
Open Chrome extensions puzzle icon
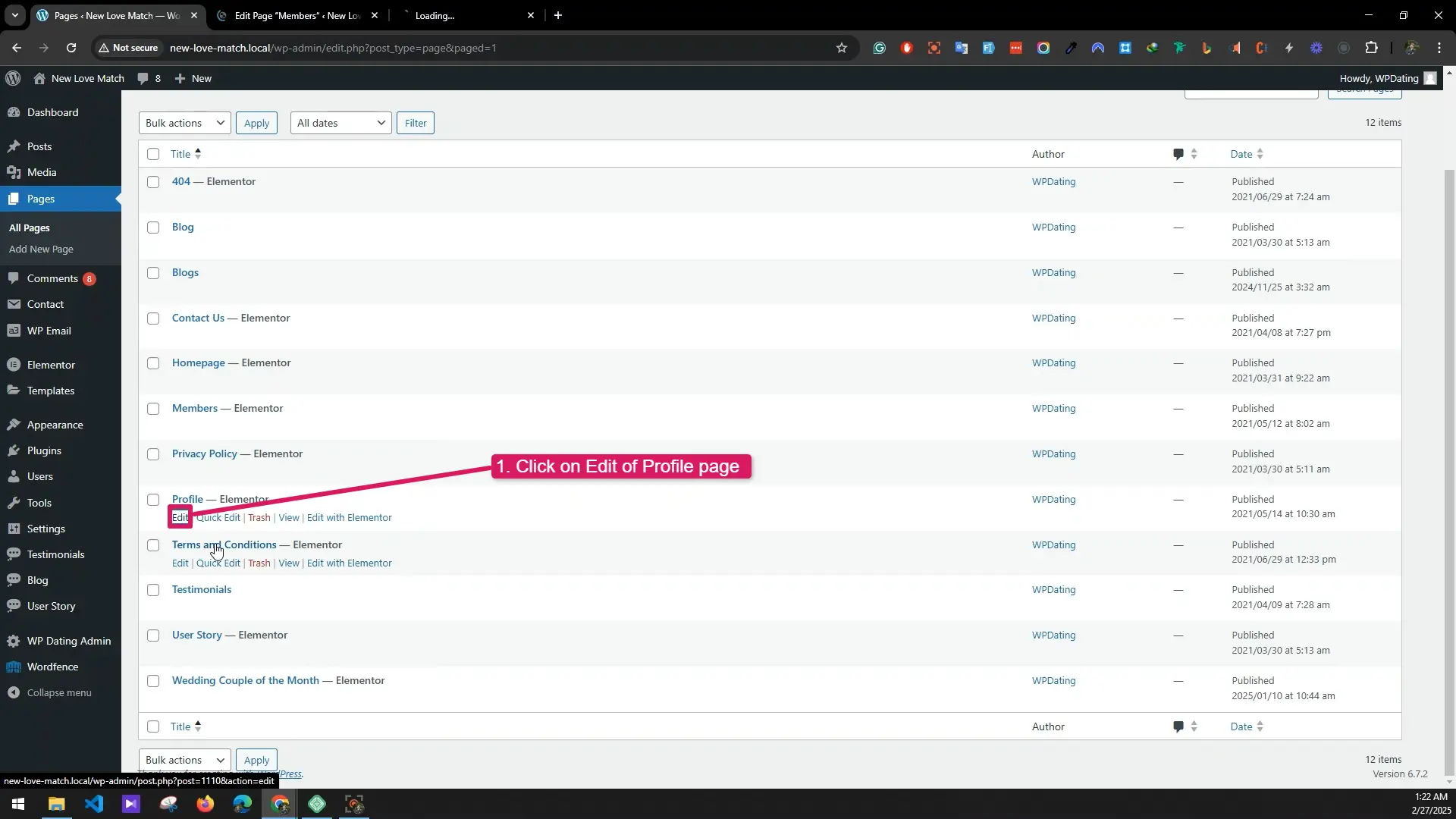(1371, 48)
